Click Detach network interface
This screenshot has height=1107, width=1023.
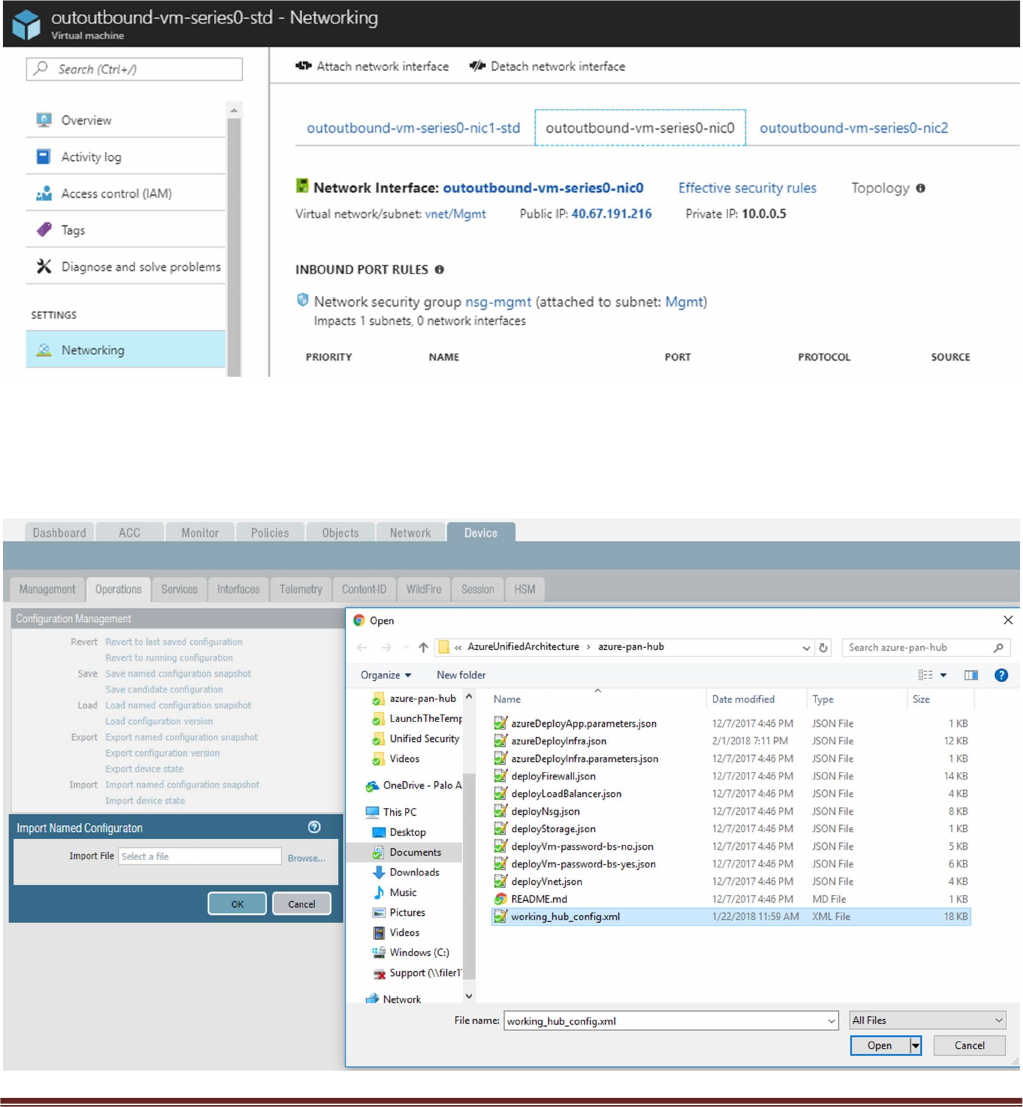coord(547,66)
